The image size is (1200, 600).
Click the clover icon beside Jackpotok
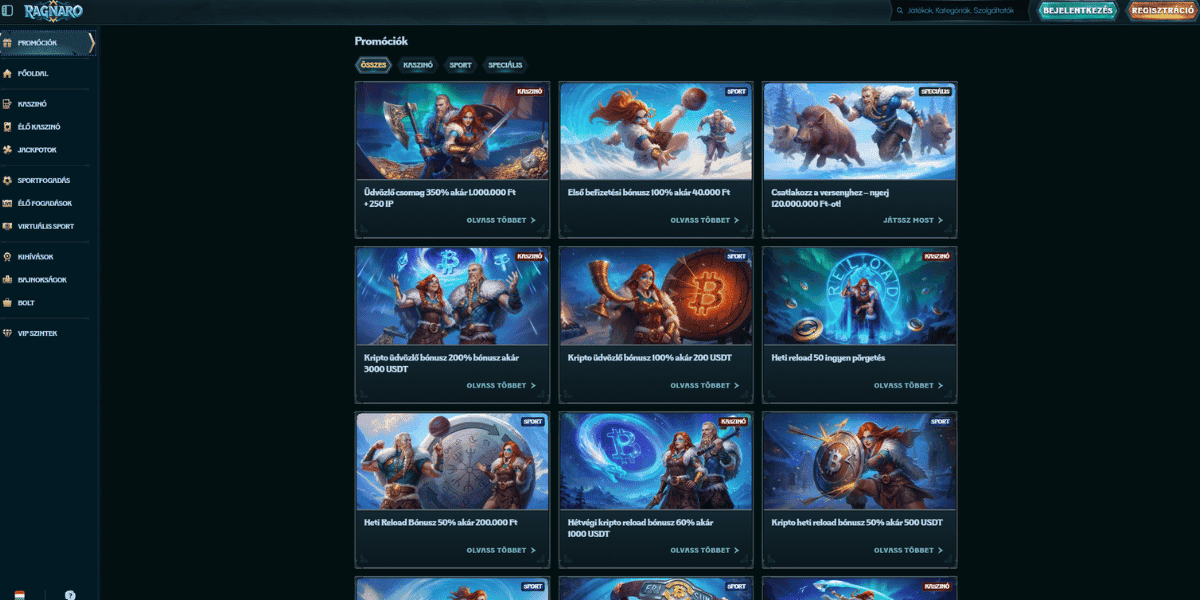point(8,150)
